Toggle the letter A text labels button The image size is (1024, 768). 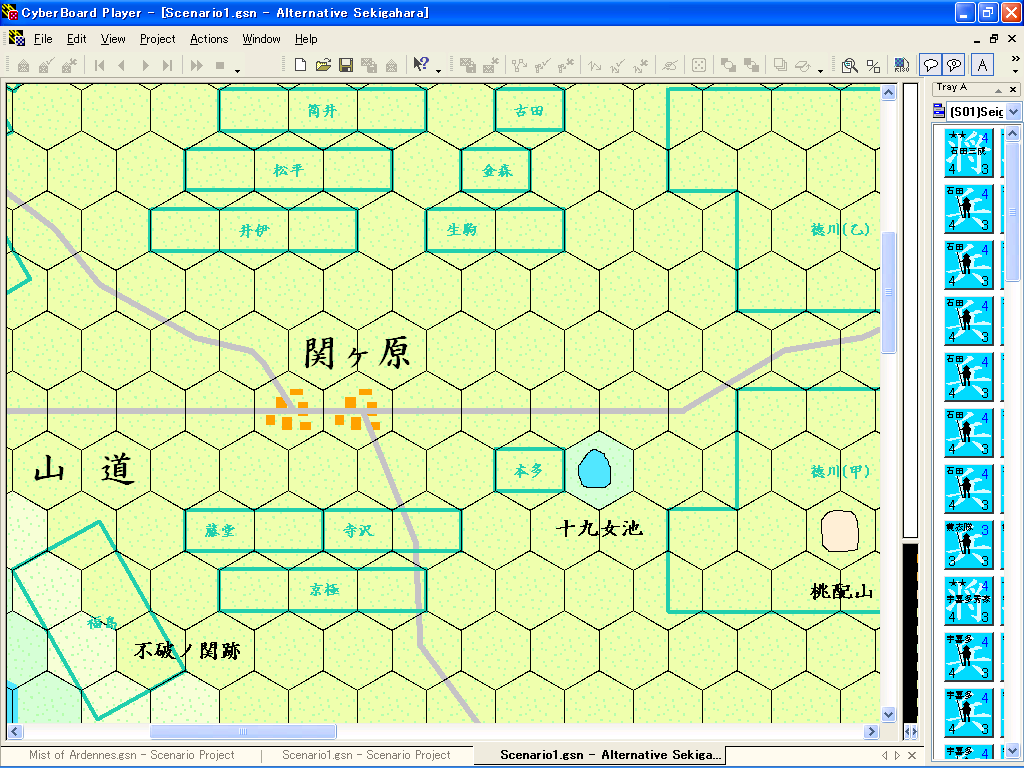[x=983, y=66]
